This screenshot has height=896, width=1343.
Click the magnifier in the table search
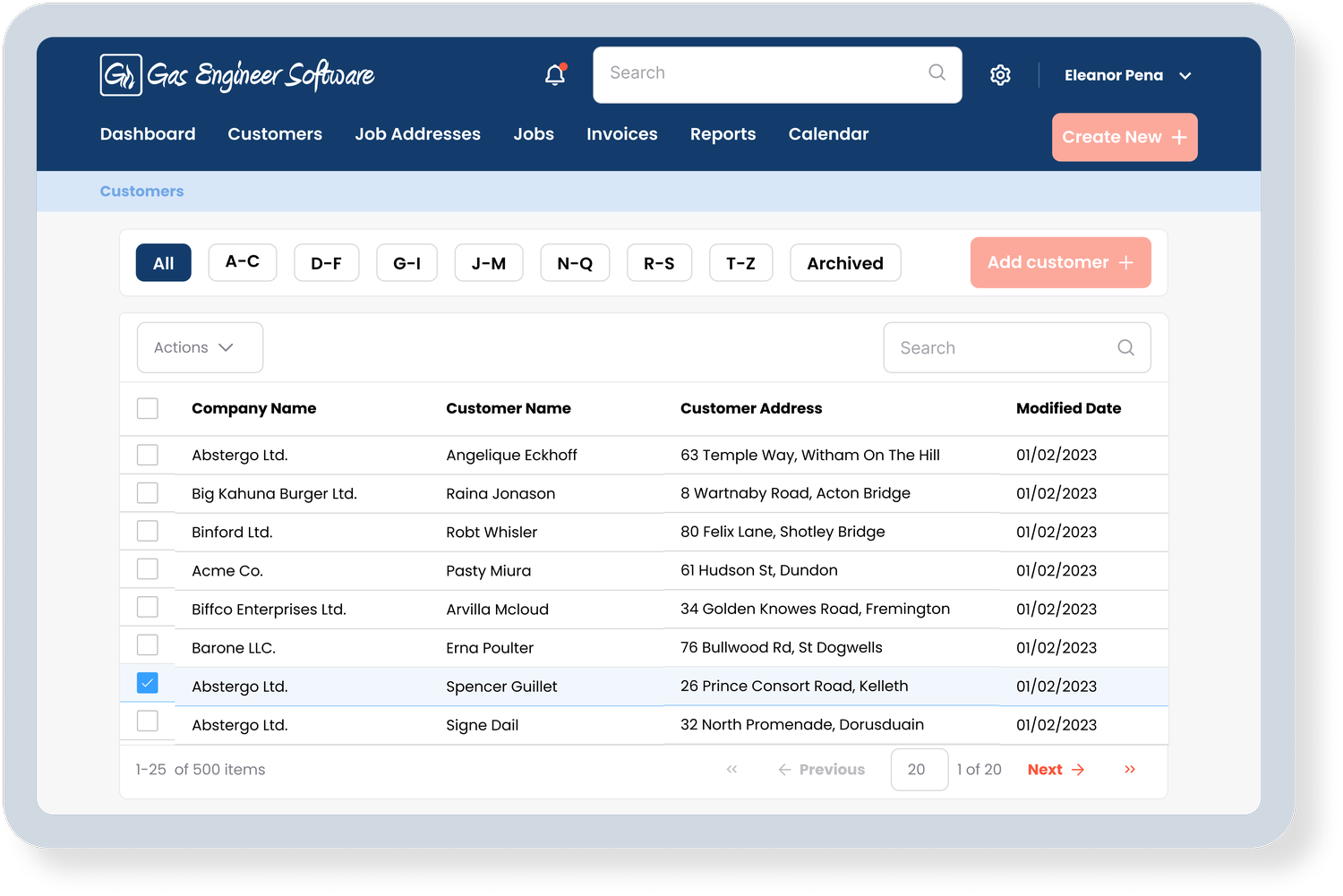click(x=1125, y=347)
